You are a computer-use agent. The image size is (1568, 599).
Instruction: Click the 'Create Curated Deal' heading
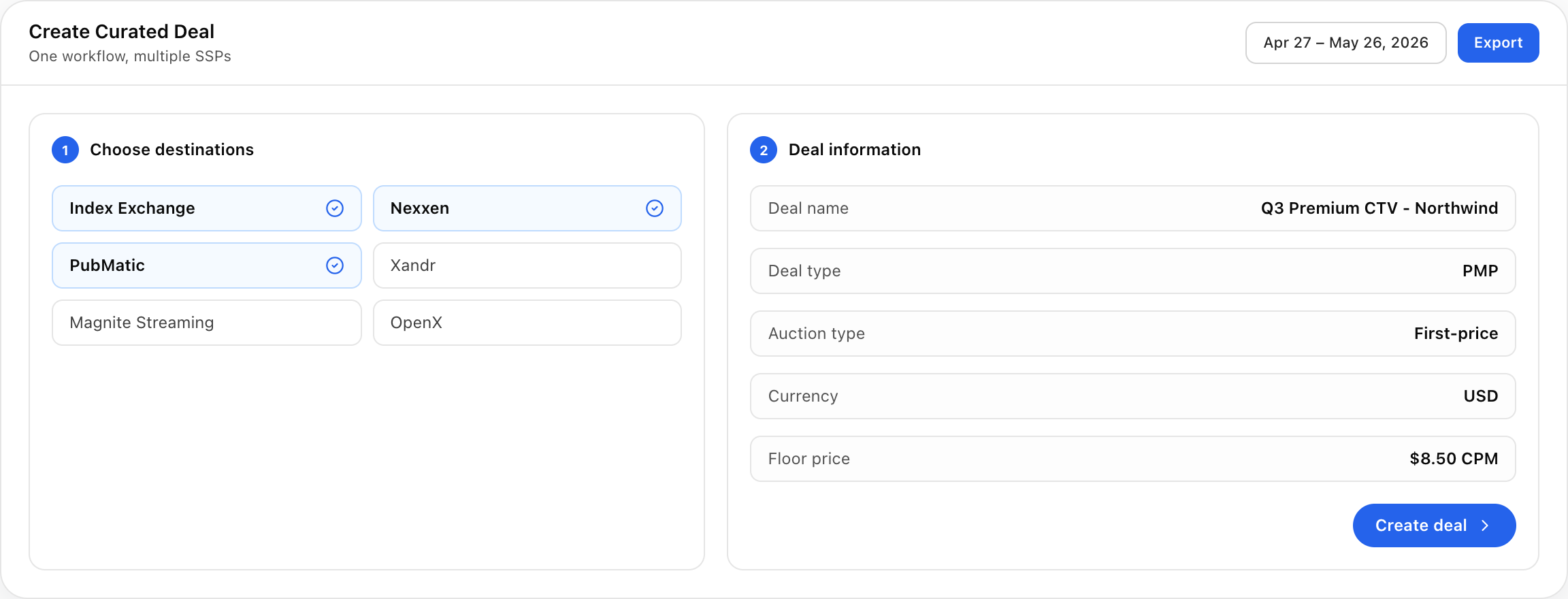122,32
